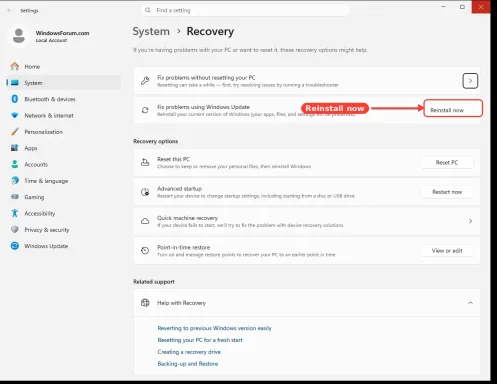Open Accounts label in sidebar
The width and height of the screenshot is (497, 384).
click(36, 164)
